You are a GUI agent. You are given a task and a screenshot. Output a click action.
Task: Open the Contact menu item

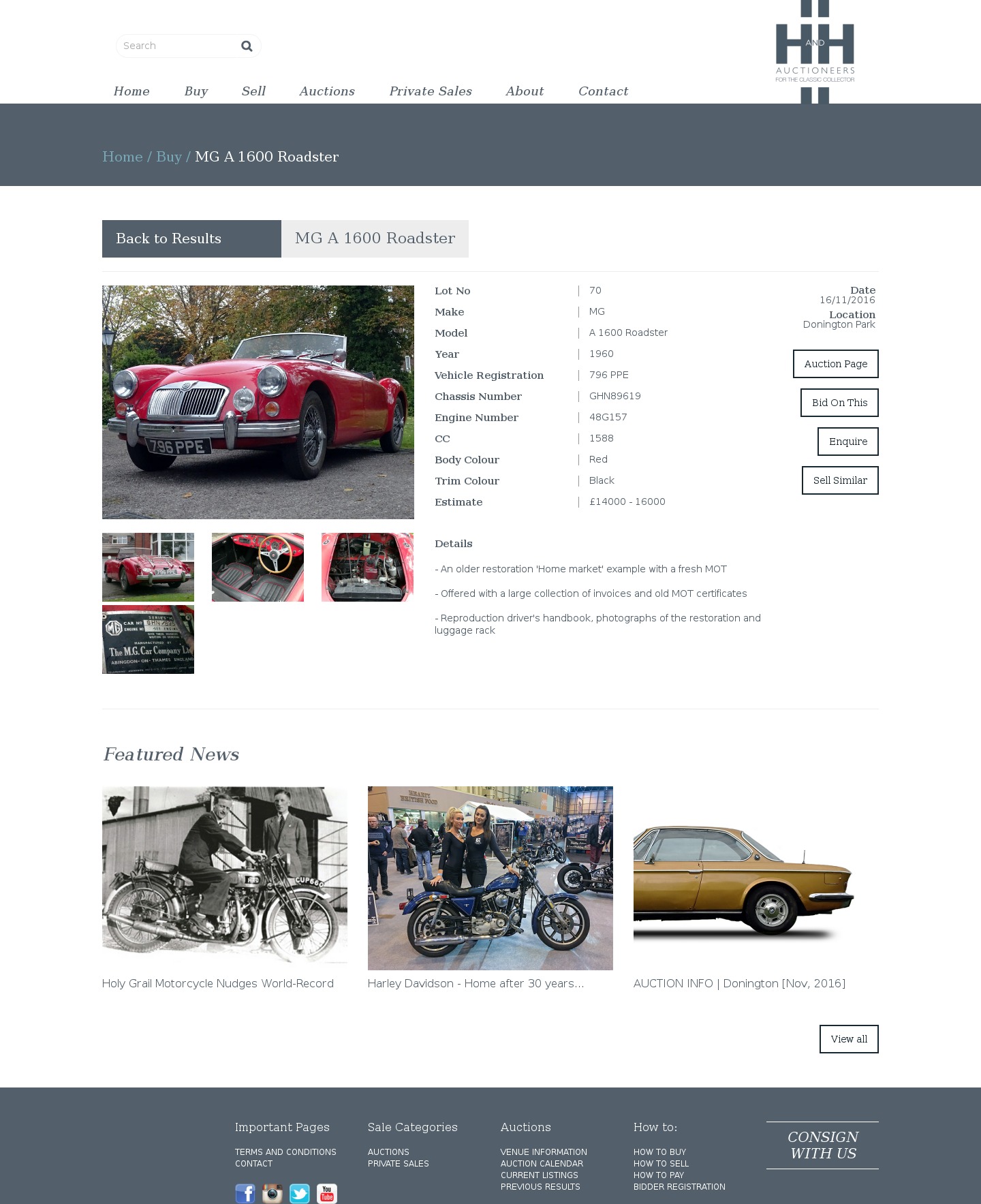pos(603,91)
